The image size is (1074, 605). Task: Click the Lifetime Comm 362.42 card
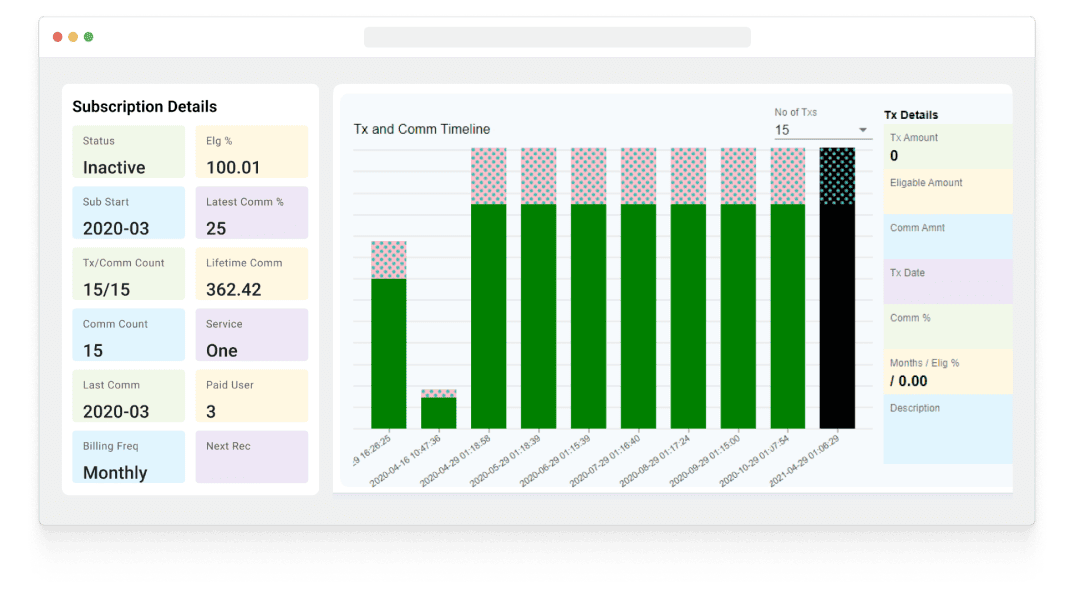coord(252,273)
